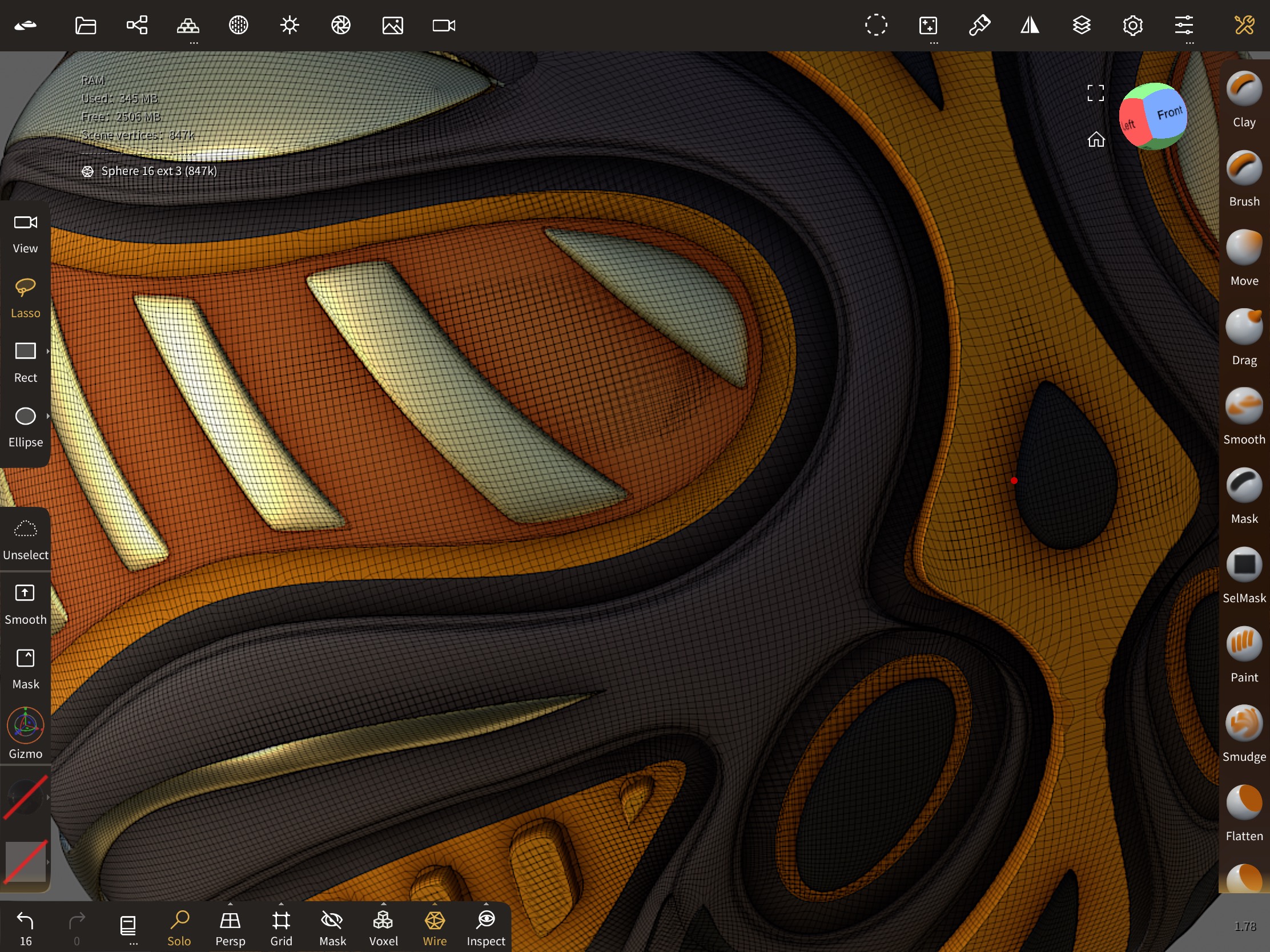Open the scene files folder icon
The width and height of the screenshot is (1270, 952).
[x=86, y=25]
